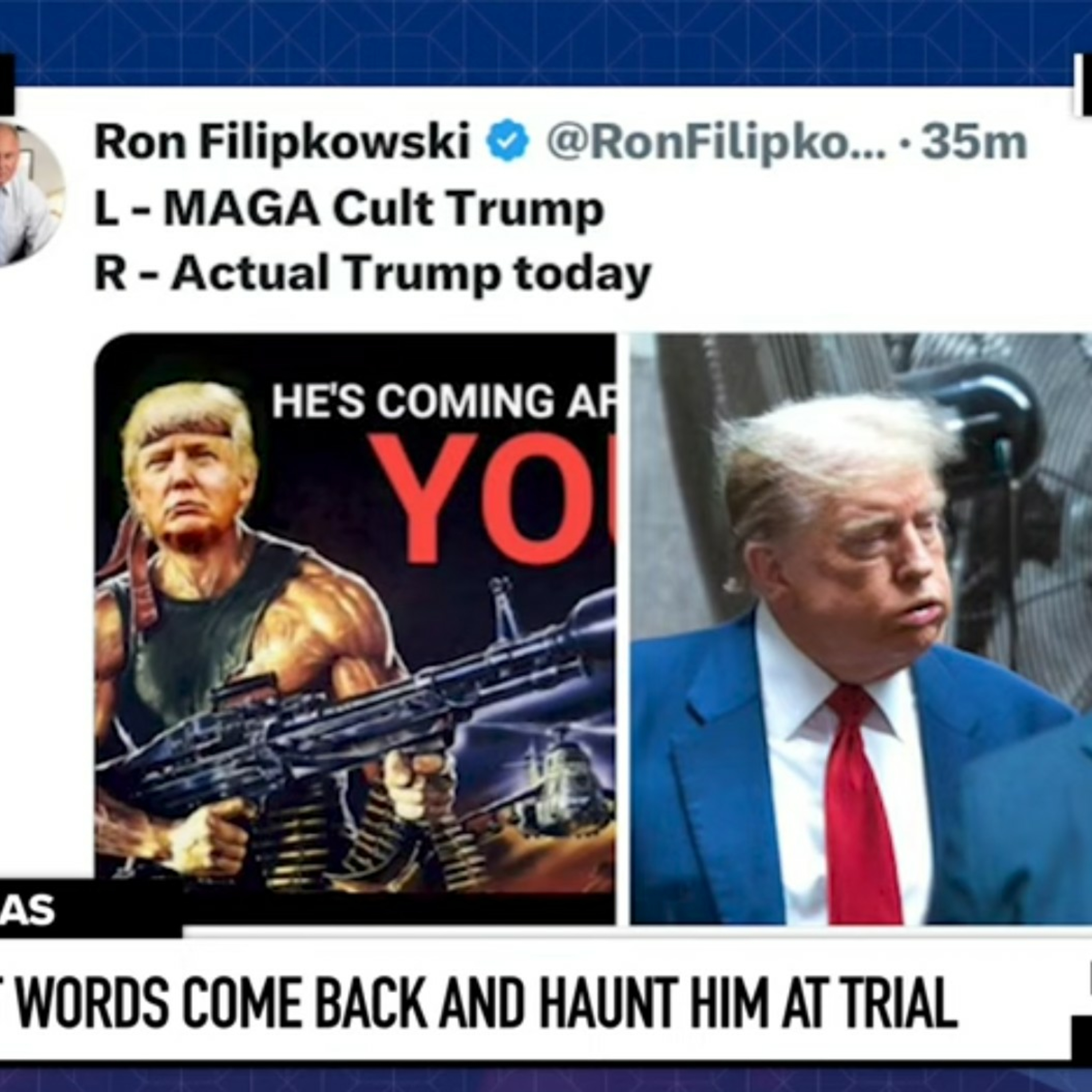Screen dimensions: 1092x1092
Task: Click the 35m tweet timestamp
Action: point(973,142)
